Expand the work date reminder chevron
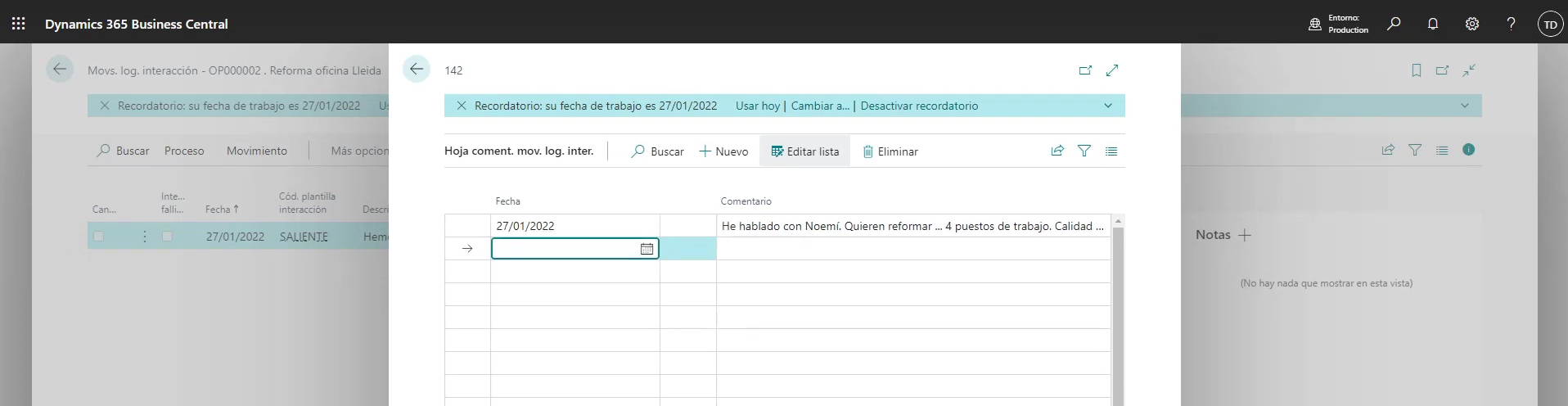This screenshot has width=1568, height=406. pyautogui.click(x=1107, y=106)
